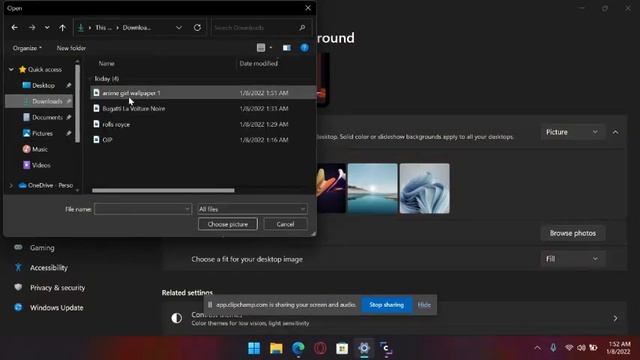This screenshot has width=640, height=360.
Task: Close the Open dialog with X
Action: point(308,8)
